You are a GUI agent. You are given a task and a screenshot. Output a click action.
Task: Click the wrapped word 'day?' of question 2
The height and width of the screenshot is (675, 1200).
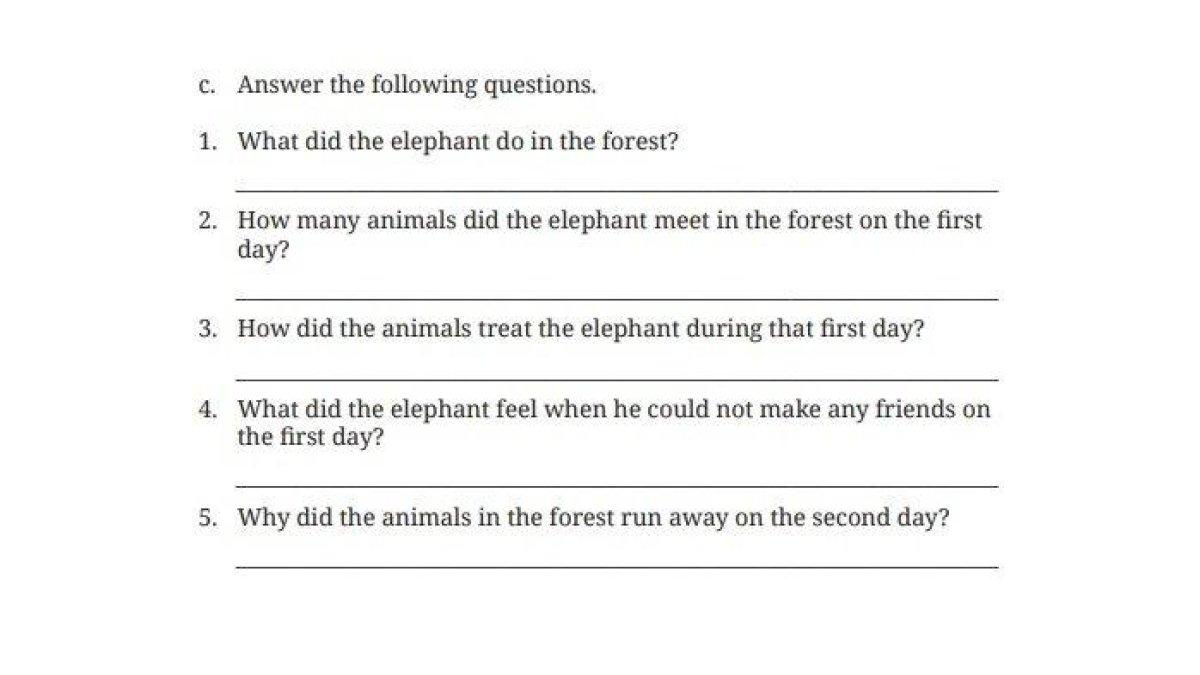tap(263, 250)
